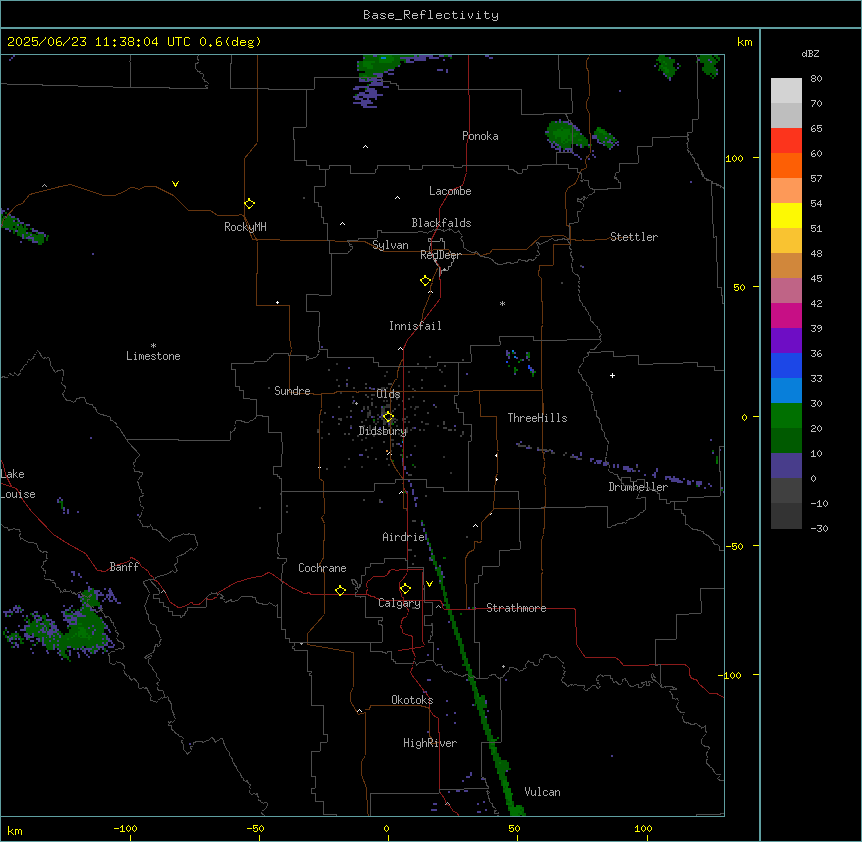
Task: Click the white plus marker north of Drumheller
Action: [612, 375]
